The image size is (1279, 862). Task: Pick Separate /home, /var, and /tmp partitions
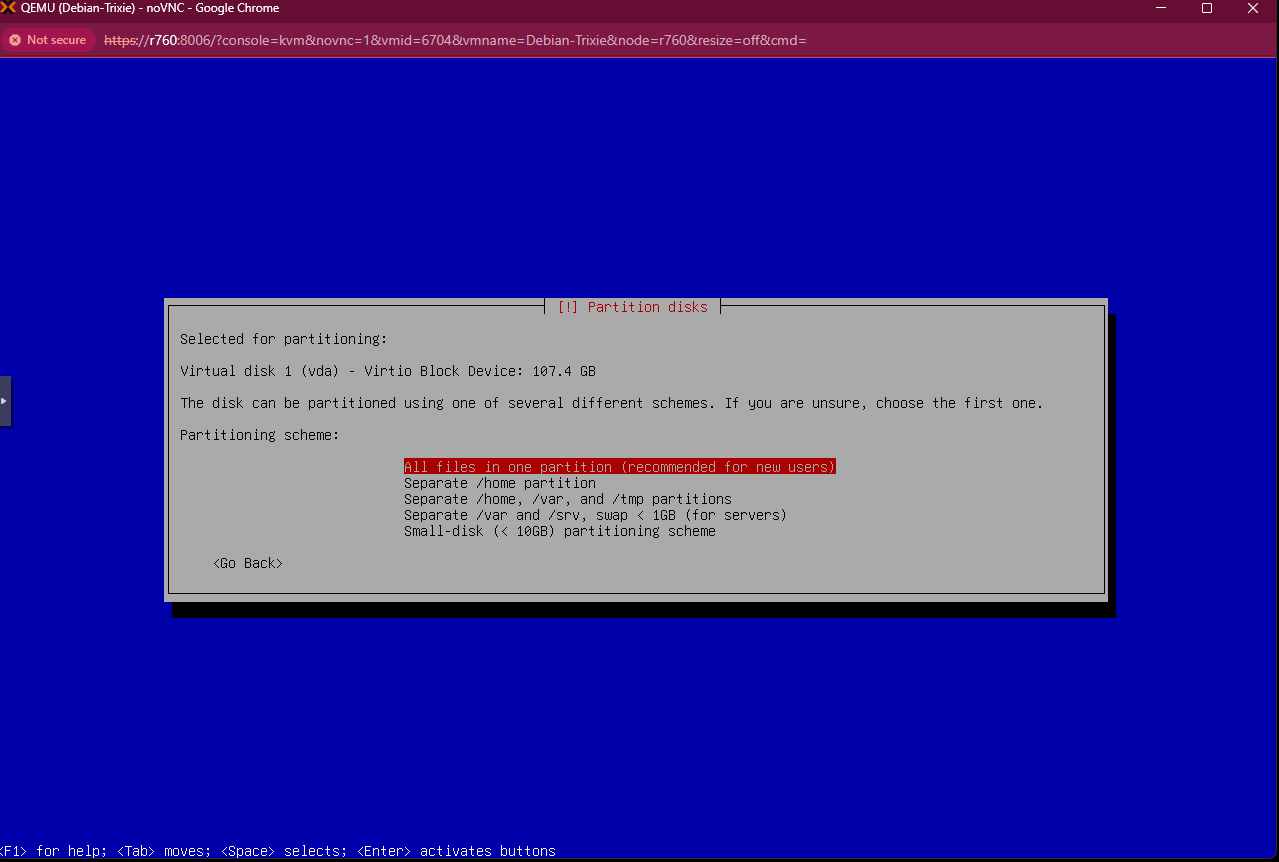tap(567, 499)
